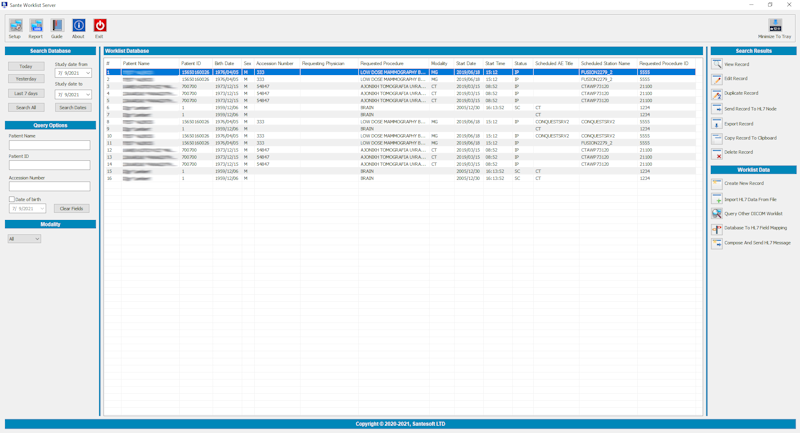Viewport: 800px width, 433px height.
Task: Expand the Study date to picker
Action: click(x=87, y=95)
